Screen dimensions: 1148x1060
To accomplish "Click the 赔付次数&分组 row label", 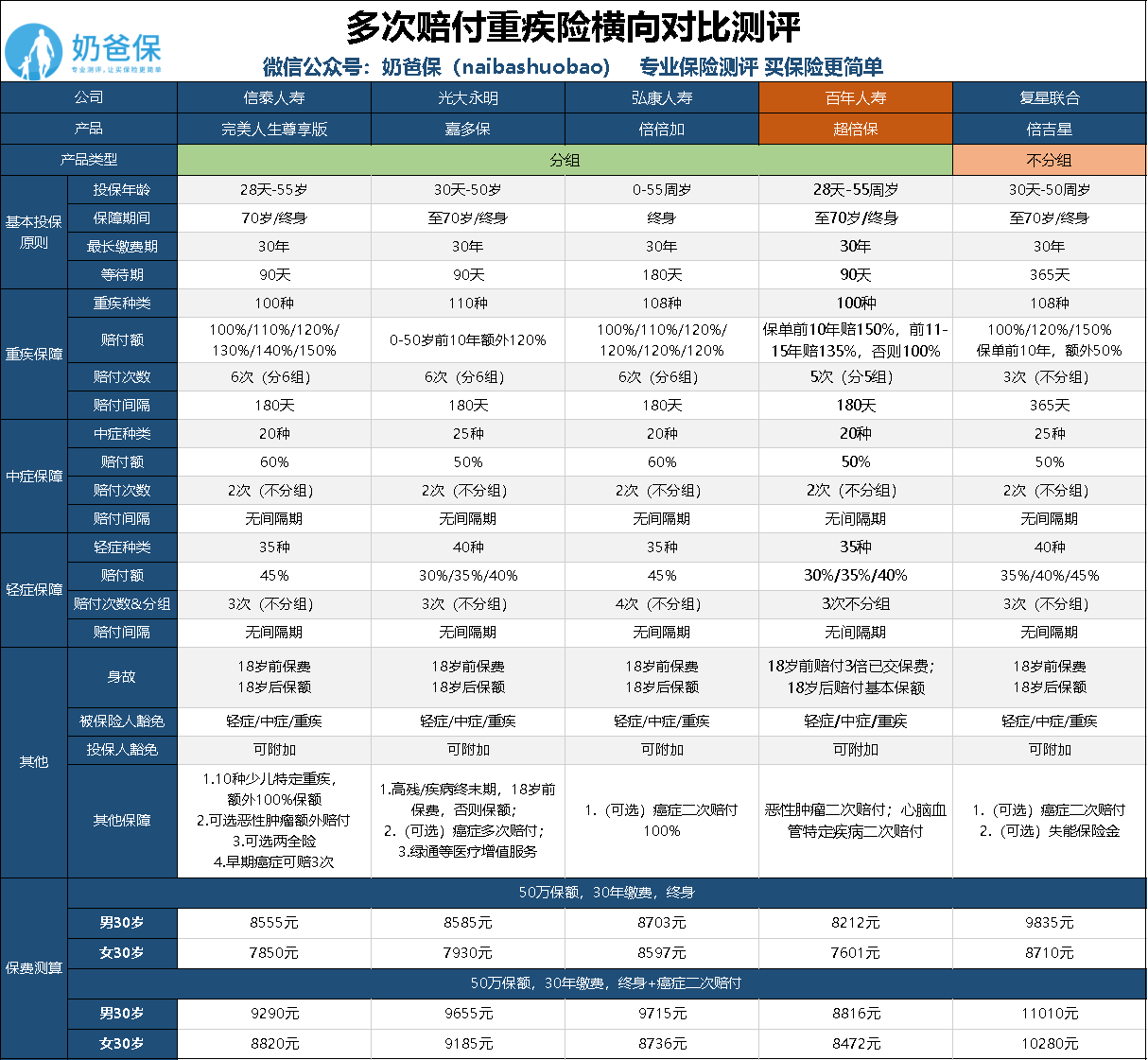I will (x=122, y=604).
